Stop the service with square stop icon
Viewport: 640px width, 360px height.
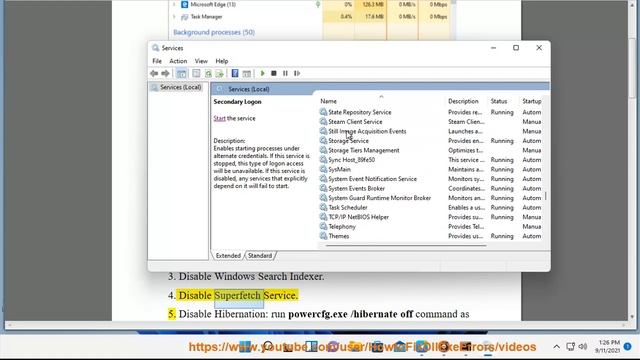(x=274, y=73)
